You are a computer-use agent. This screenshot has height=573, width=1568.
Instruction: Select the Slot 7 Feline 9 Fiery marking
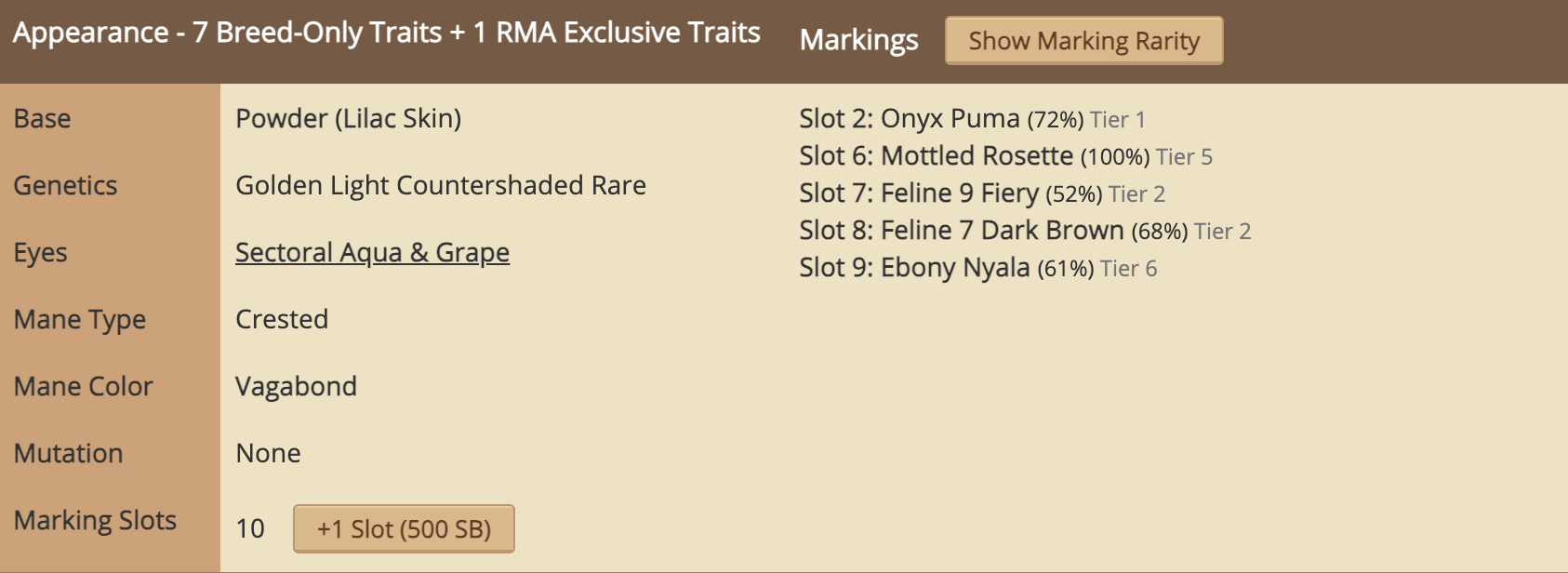982,193
